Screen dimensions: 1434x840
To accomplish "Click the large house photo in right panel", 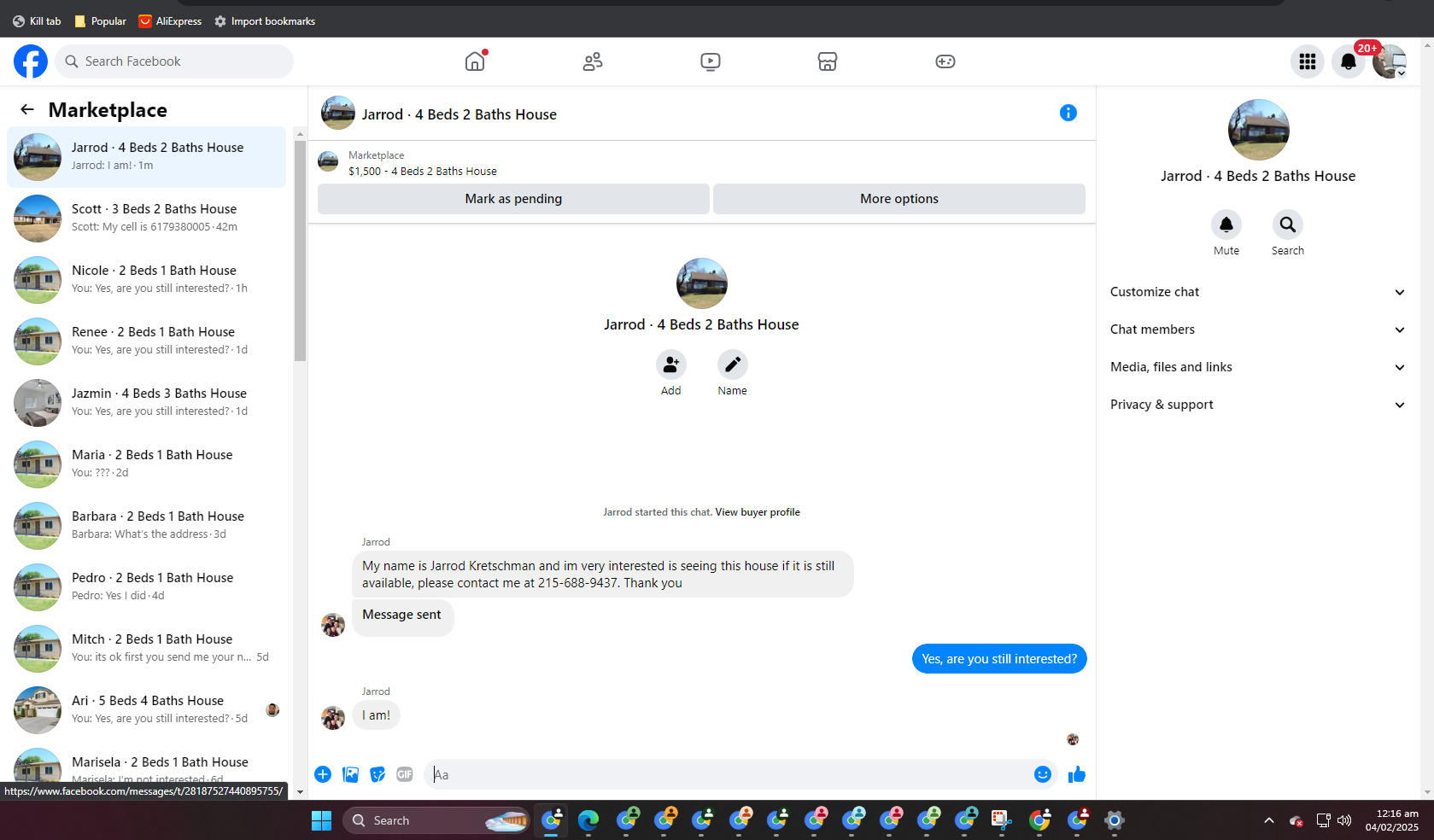I will [x=1259, y=130].
